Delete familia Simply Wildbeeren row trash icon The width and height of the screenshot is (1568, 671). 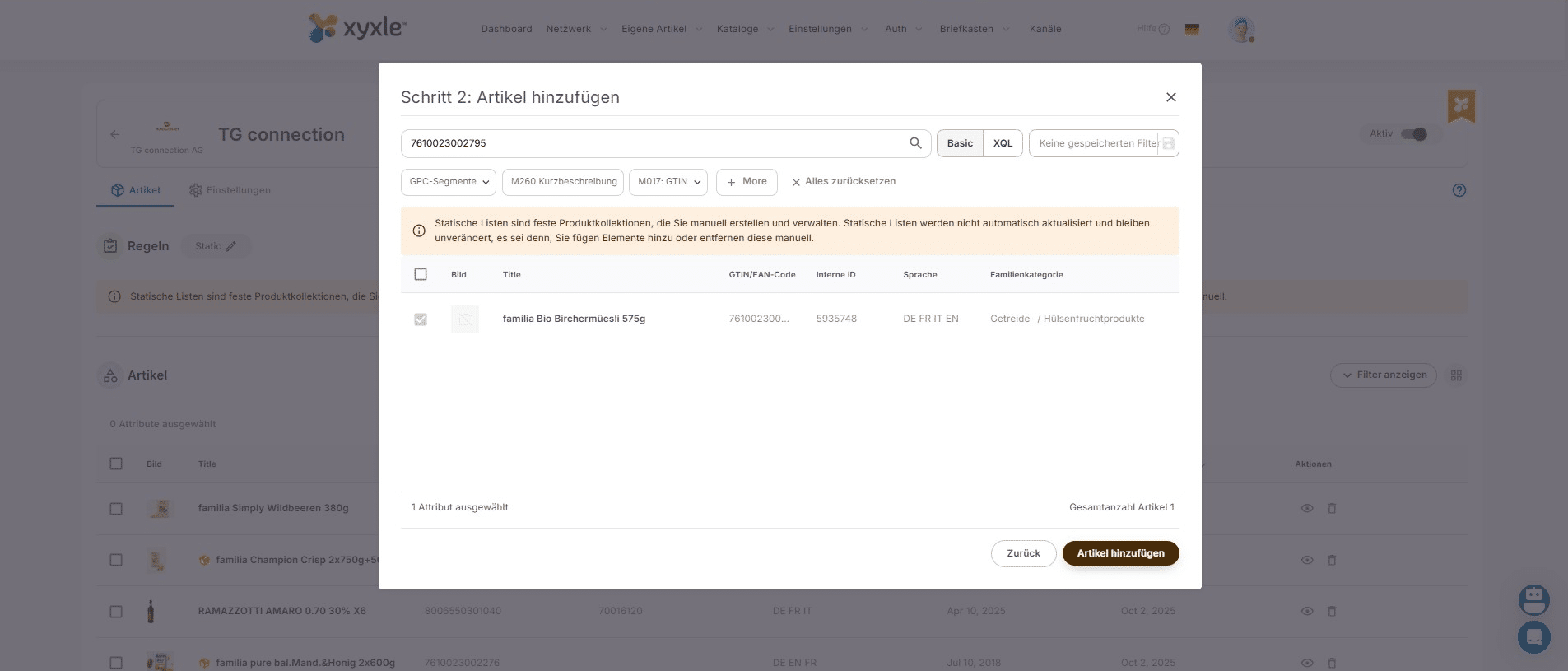click(x=1332, y=508)
